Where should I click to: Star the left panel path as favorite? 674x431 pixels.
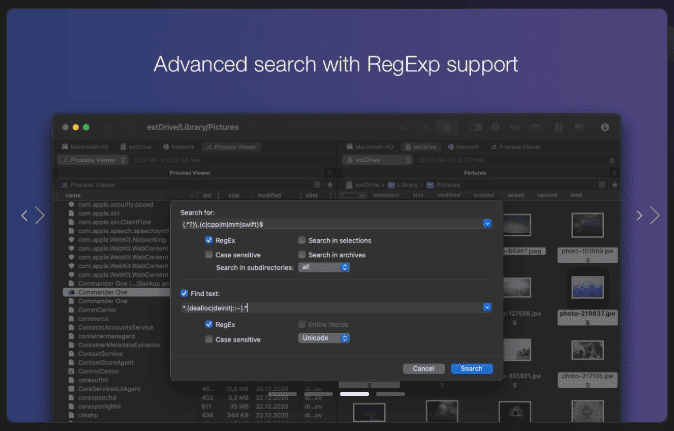330,185
